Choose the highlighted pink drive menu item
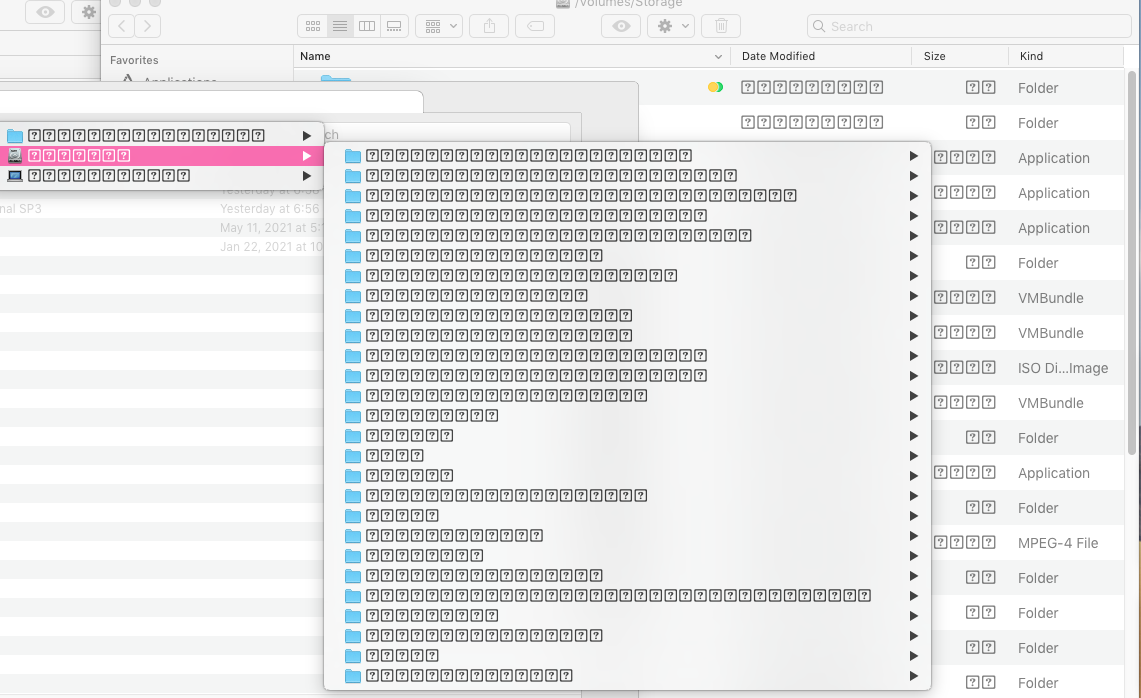Screen dimensions: 1141x698 162,156
